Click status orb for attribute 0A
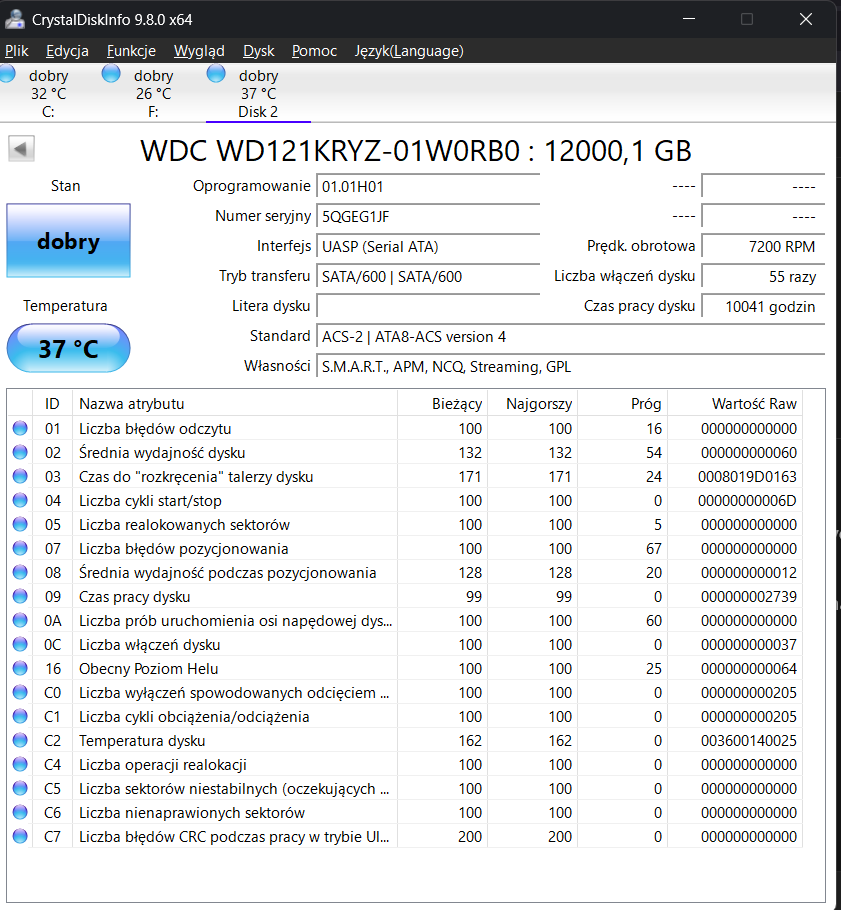Screen dimensions: 841x910 [x=20, y=620]
